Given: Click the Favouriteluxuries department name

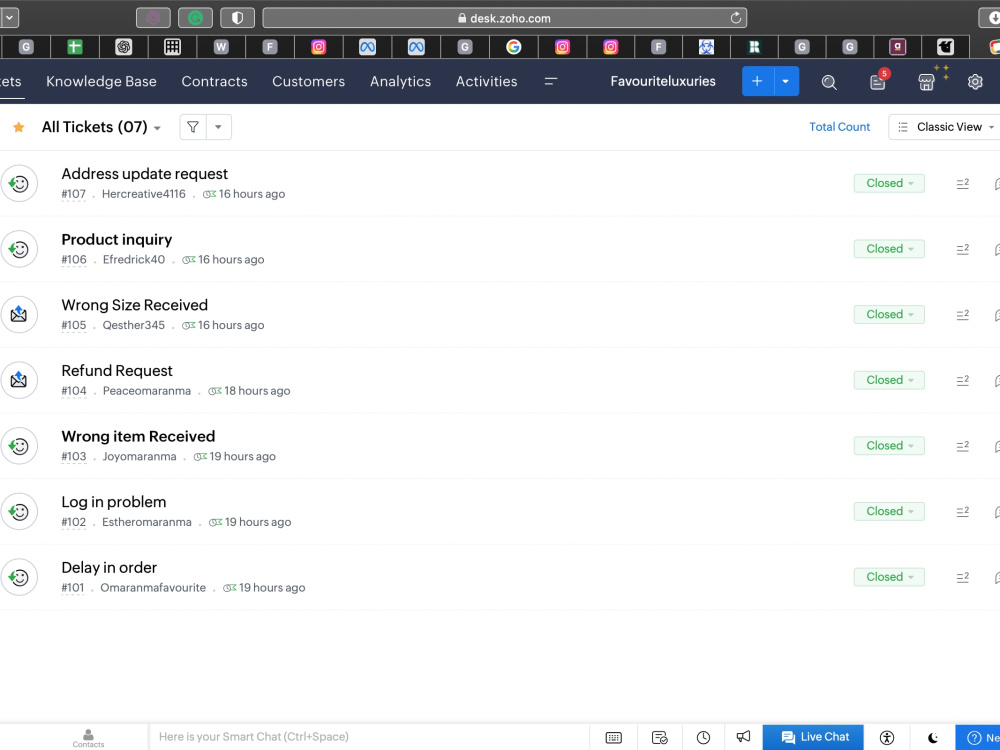Looking at the screenshot, I should tap(663, 81).
